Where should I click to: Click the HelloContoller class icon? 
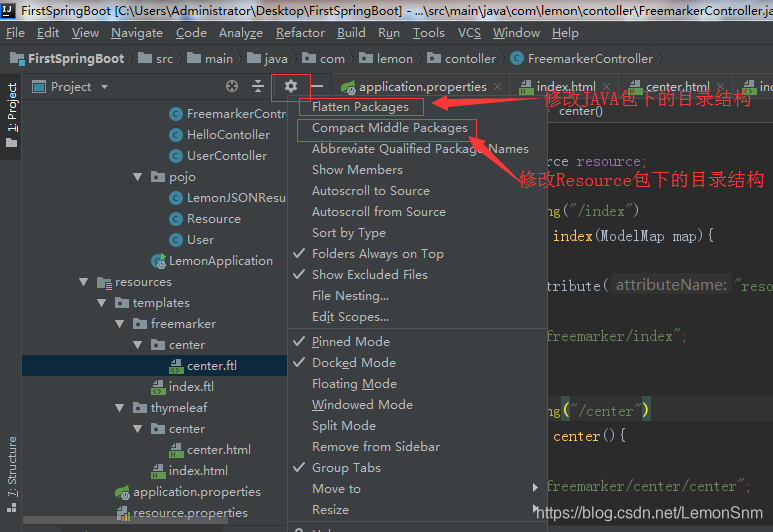click(176, 135)
